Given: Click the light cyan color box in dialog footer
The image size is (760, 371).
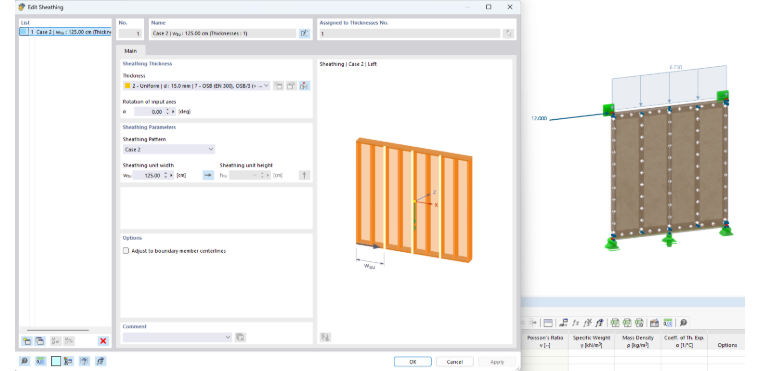Looking at the screenshot, I should click(x=56, y=361).
